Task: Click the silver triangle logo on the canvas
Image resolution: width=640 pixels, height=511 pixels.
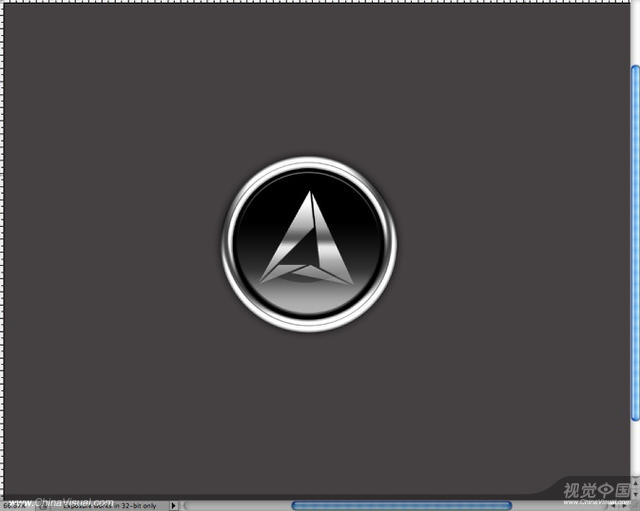Action: [x=307, y=239]
